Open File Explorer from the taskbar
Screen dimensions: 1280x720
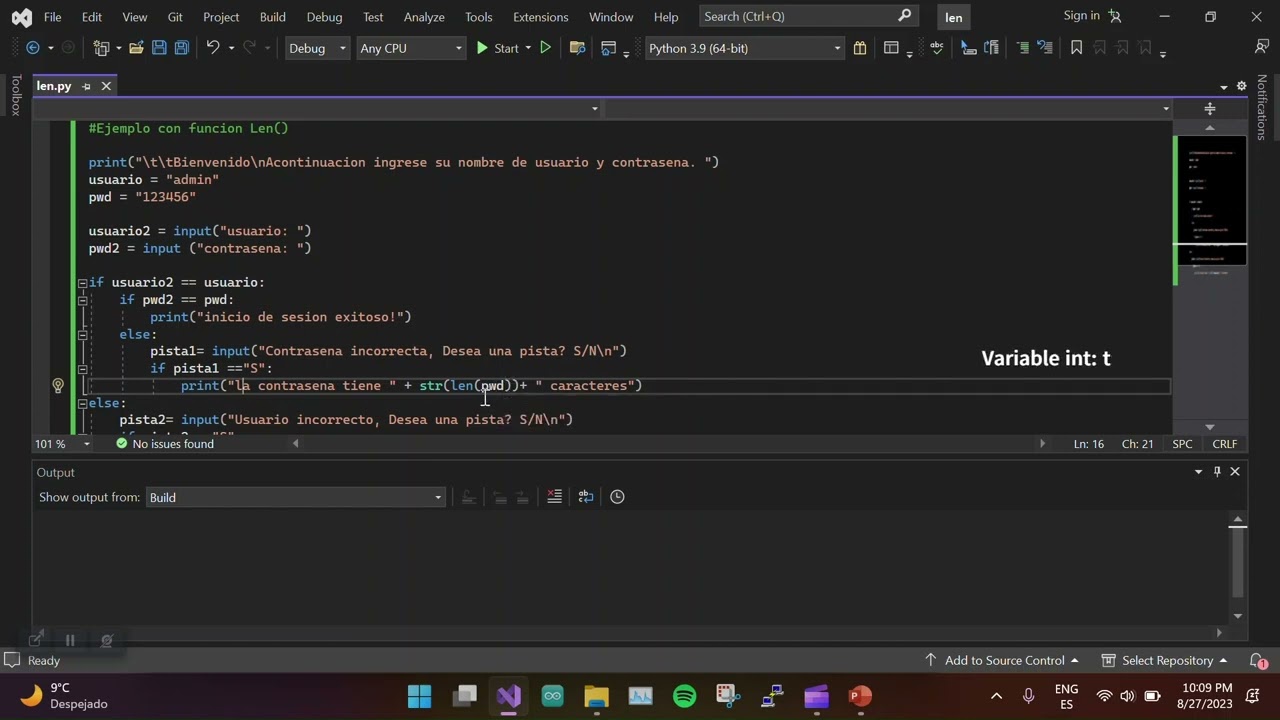click(x=596, y=696)
